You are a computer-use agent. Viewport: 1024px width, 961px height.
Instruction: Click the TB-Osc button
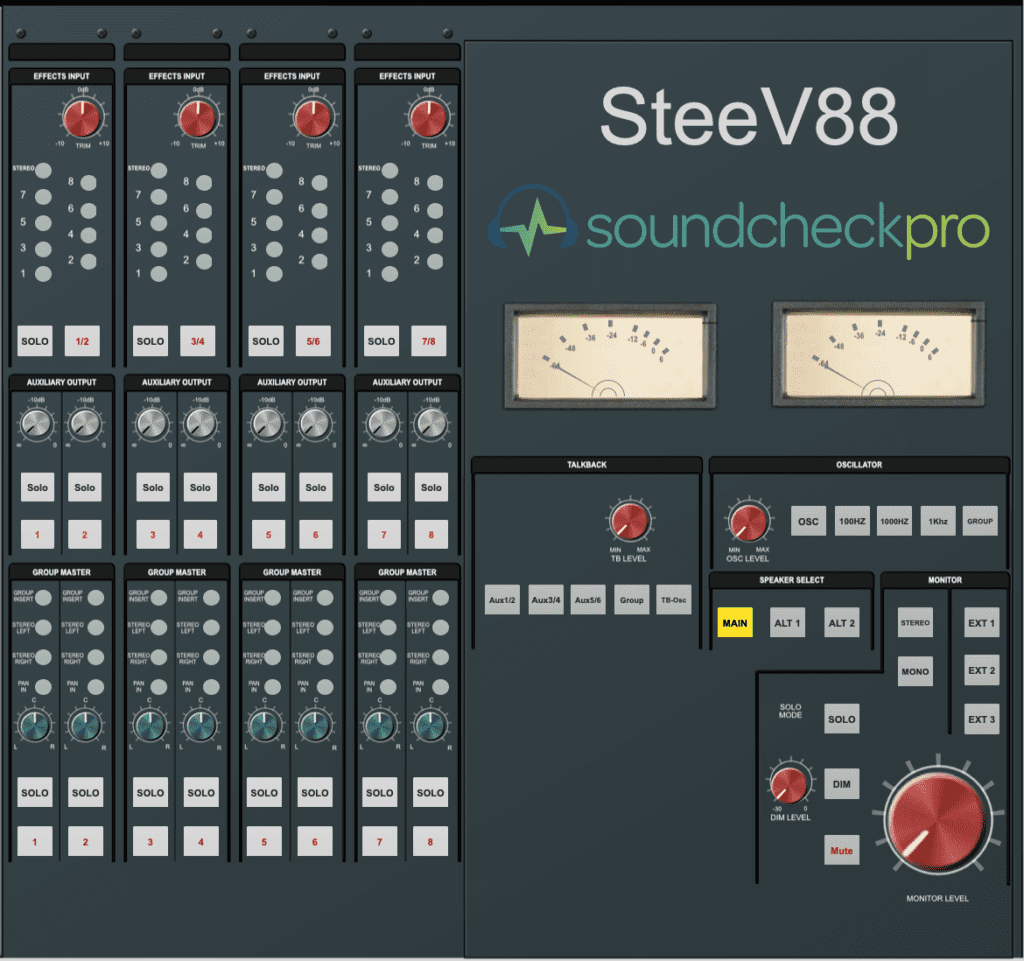pos(673,599)
